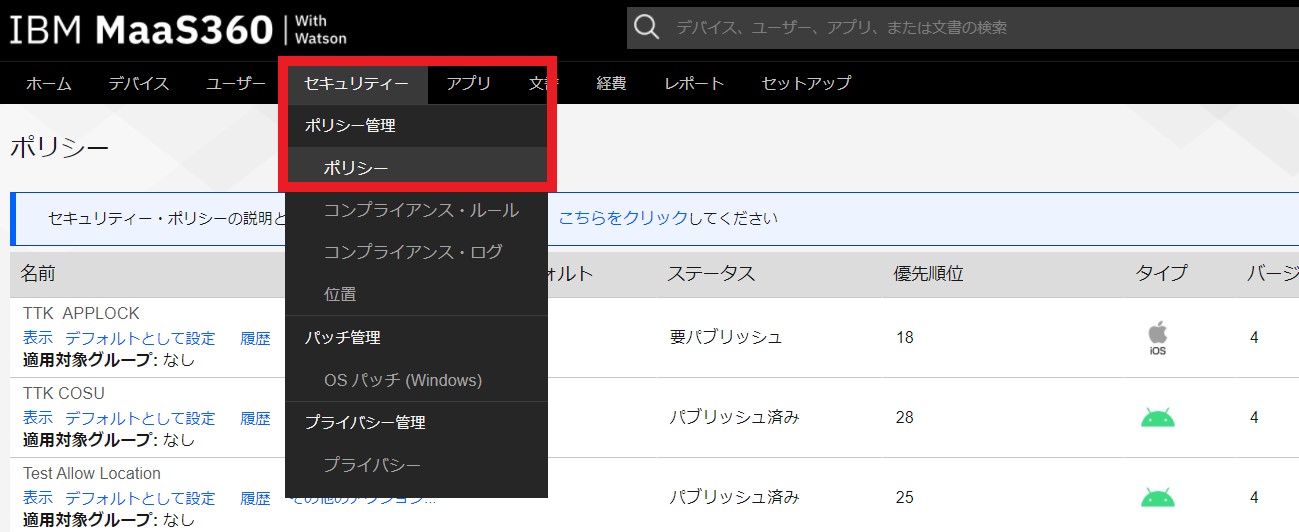Click the Android icon in Test Allow Location row
1299x532 pixels.
1157,497
